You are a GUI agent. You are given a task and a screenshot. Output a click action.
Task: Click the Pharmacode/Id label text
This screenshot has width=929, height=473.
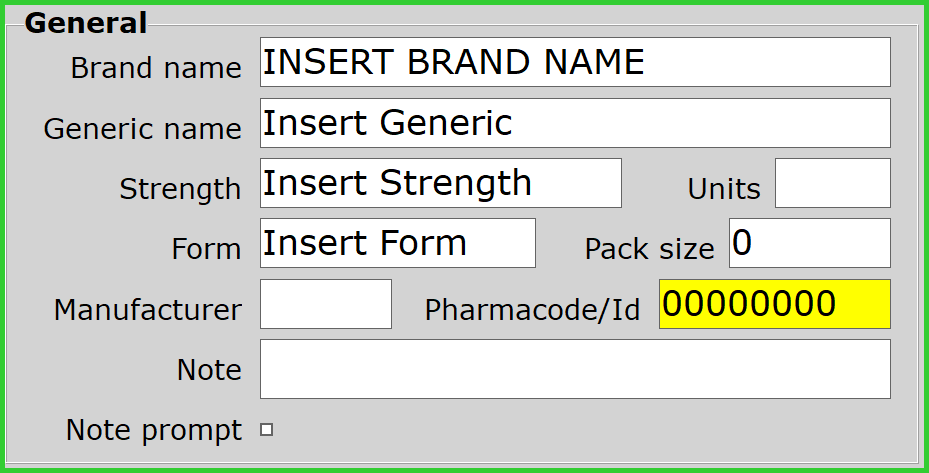click(x=532, y=310)
